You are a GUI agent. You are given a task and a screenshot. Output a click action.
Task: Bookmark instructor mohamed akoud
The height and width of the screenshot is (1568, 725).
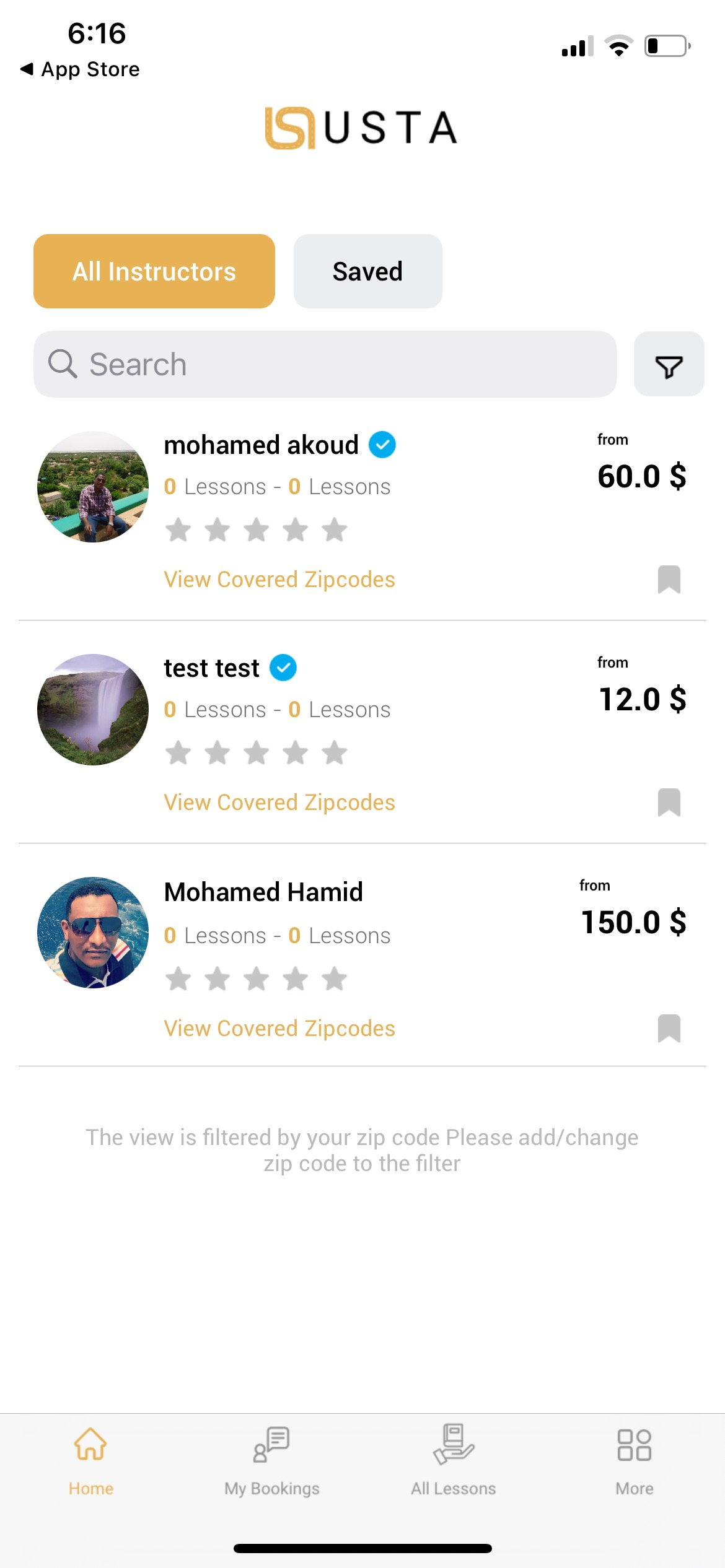point(669,580)
